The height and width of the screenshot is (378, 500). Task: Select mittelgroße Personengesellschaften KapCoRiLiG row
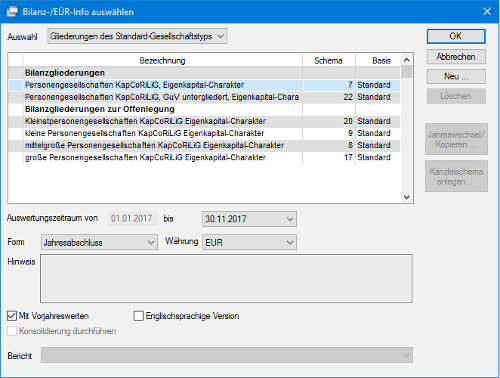click(x=204, y=145)
